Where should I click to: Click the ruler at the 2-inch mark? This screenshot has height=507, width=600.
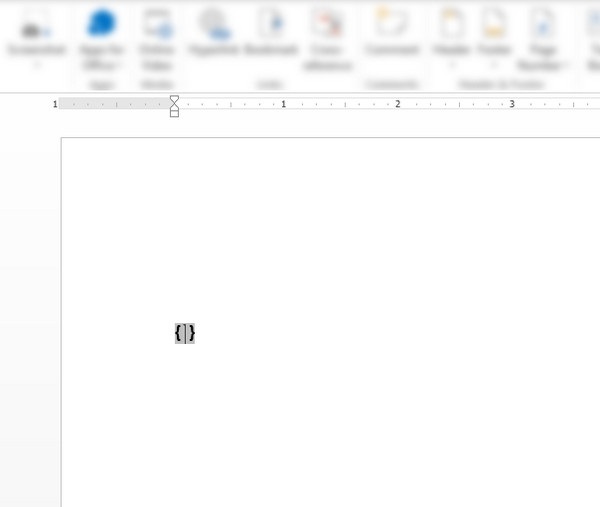click(397, 104)
